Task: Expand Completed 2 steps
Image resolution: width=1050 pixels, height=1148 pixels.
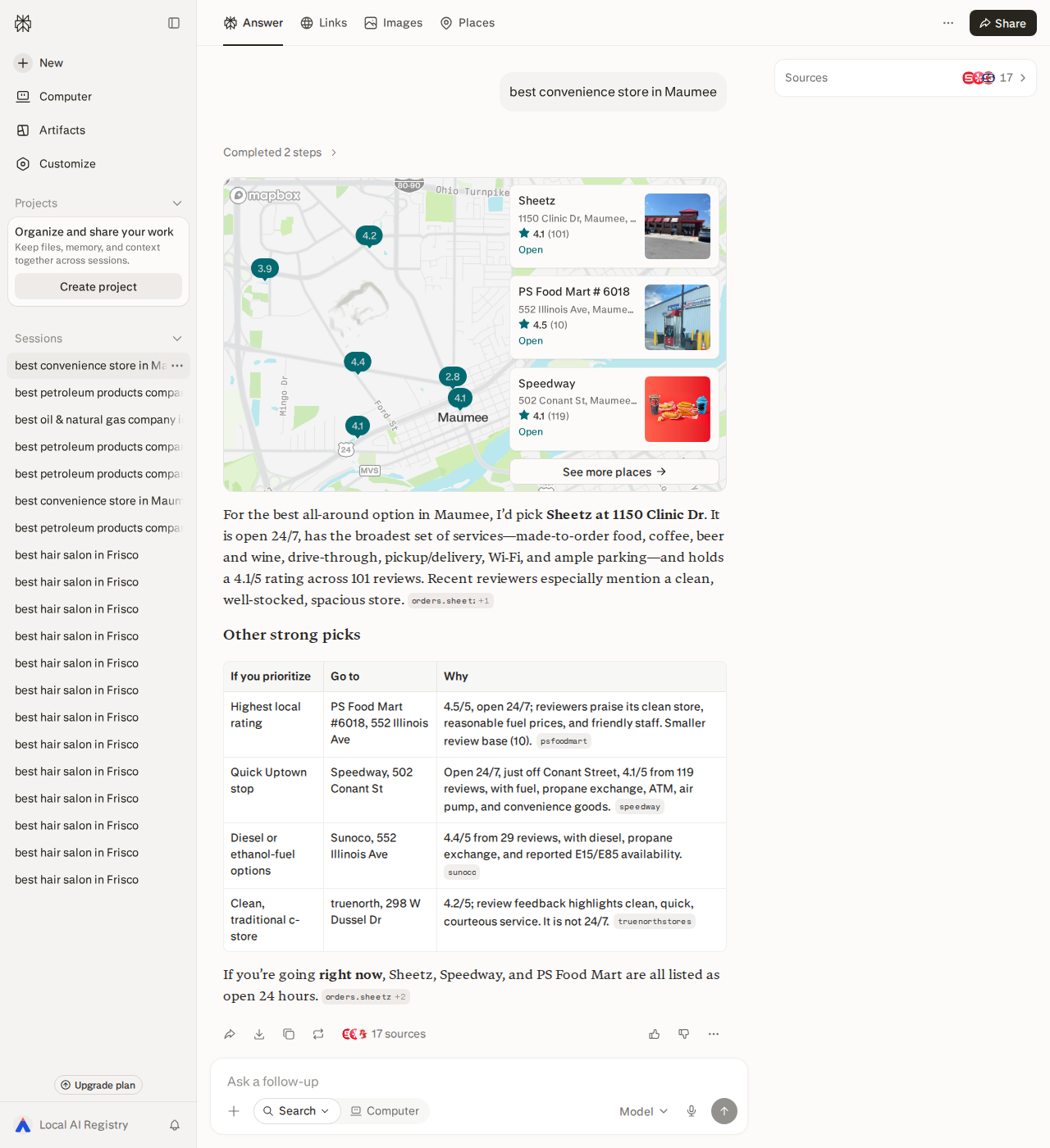Action: coord(281,153)
